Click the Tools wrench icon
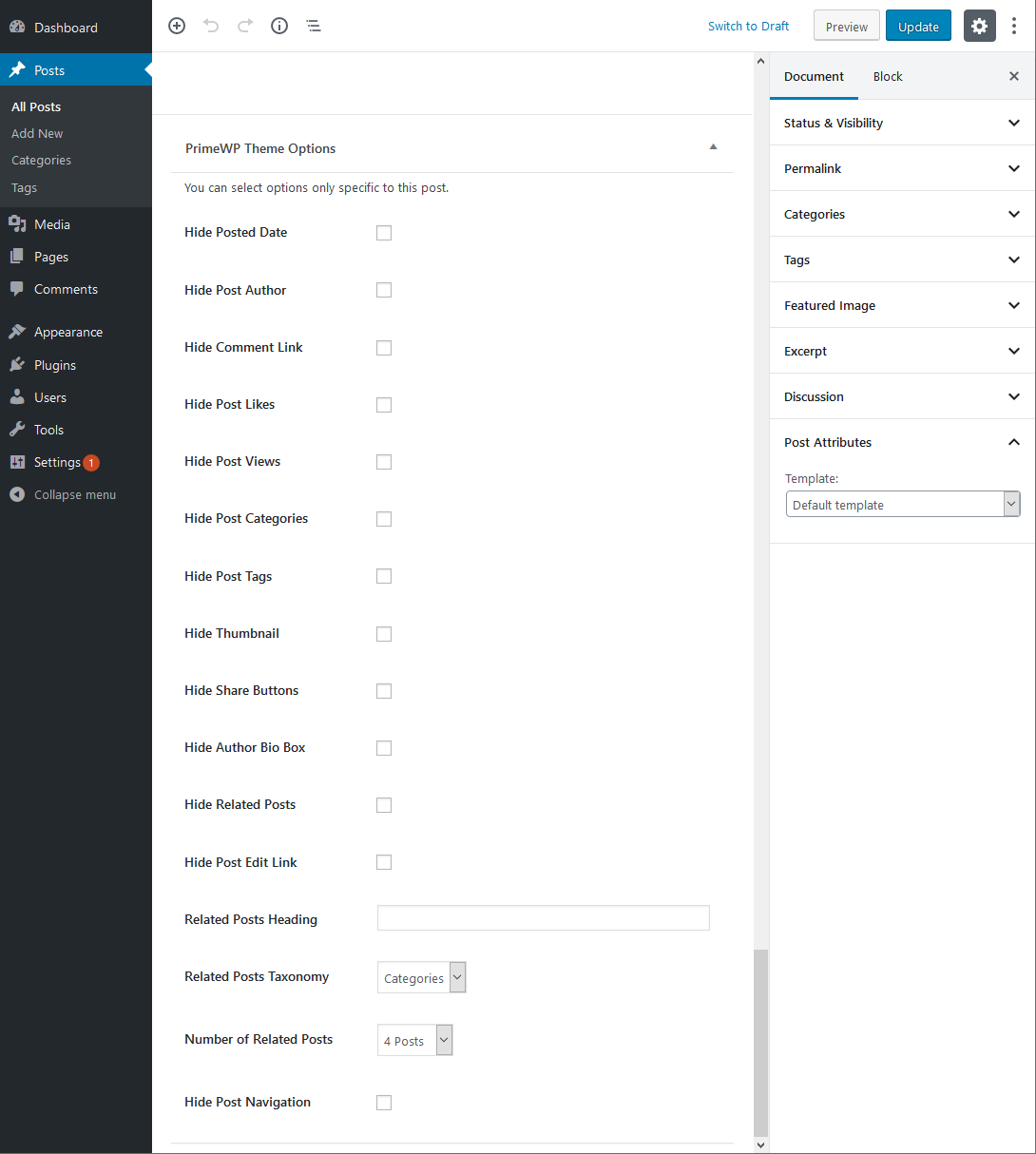This screenshot has height=1154, width=1036. 17,430
